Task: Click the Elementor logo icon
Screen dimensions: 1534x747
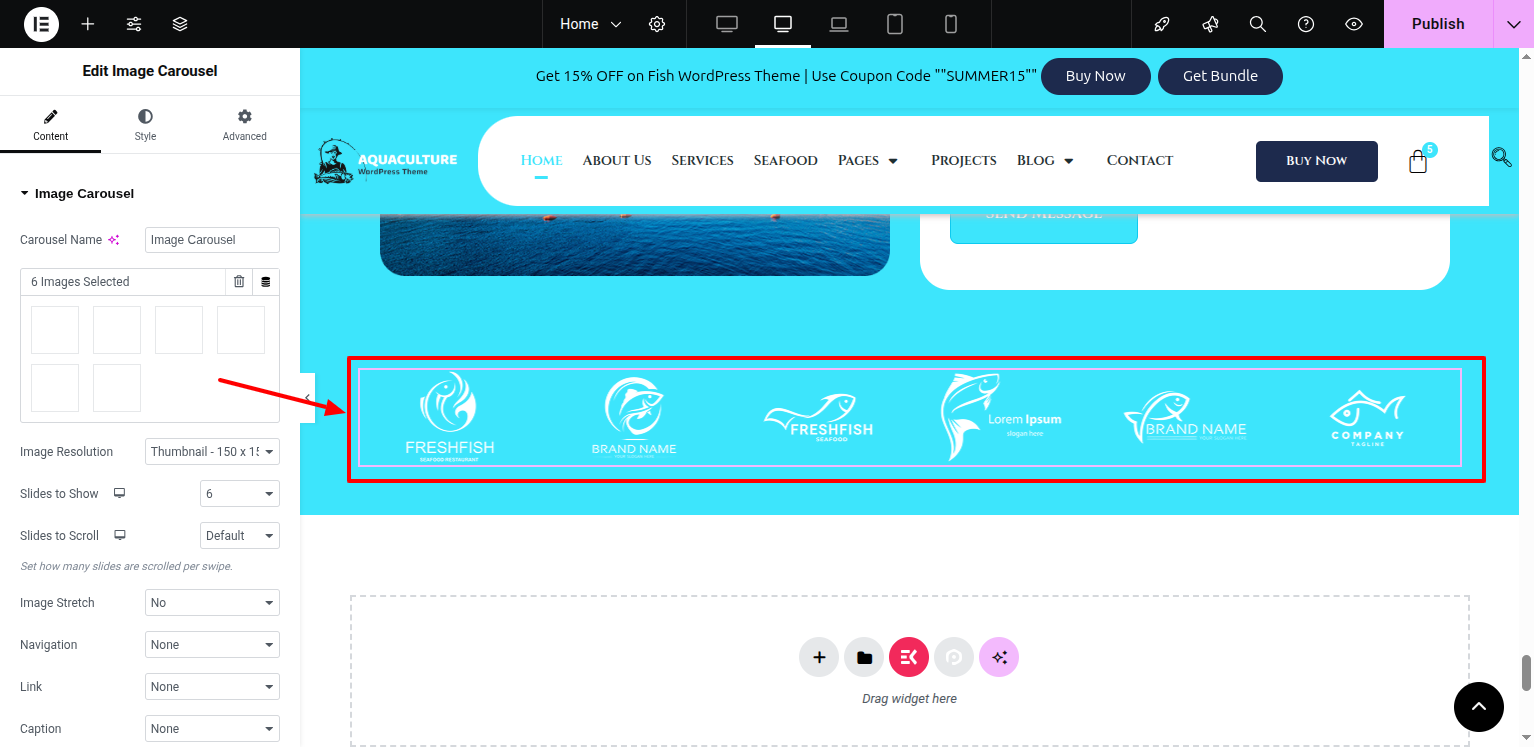Action: [41, 24]
